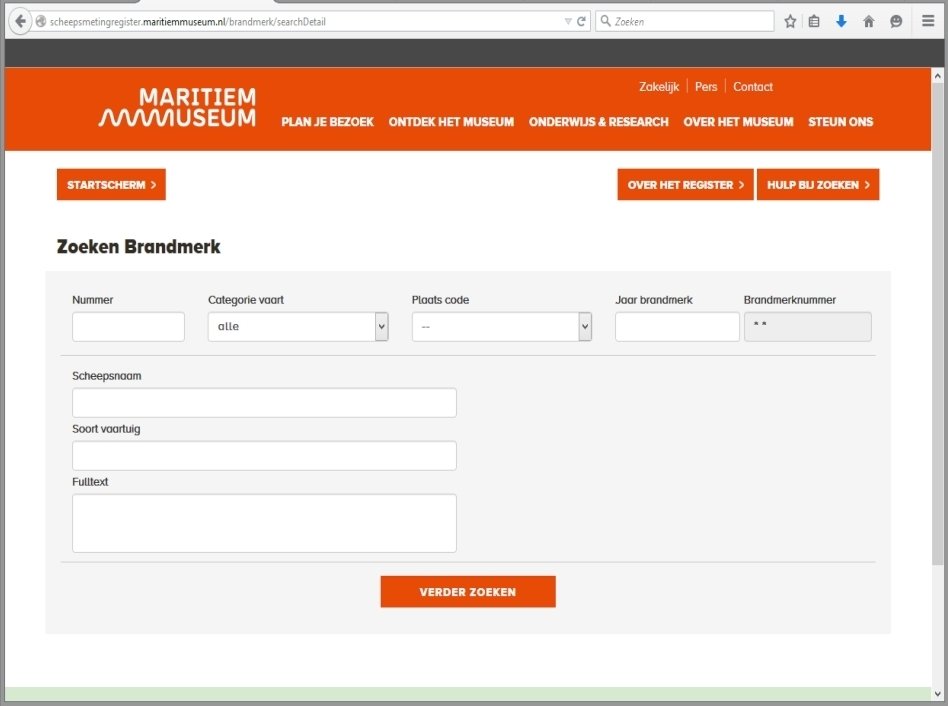Open the browser hamburger menu

pyautogui.click(x=928, y=21)
